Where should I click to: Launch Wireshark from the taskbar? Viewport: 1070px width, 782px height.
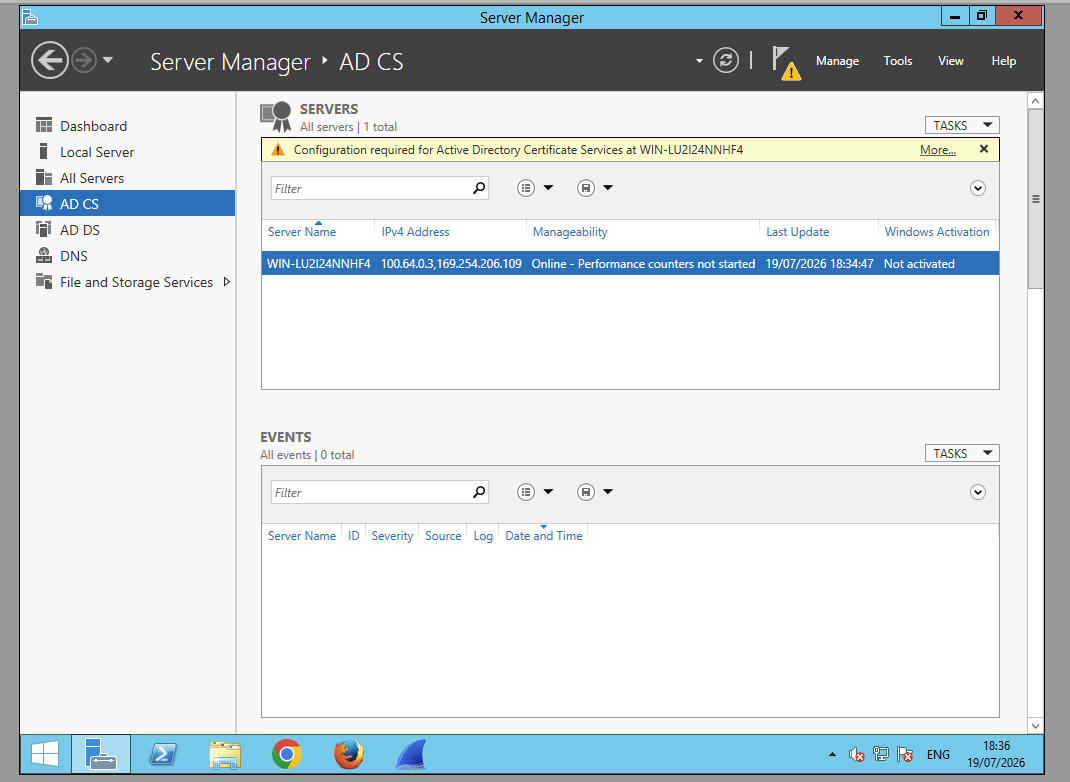(411, 755)
